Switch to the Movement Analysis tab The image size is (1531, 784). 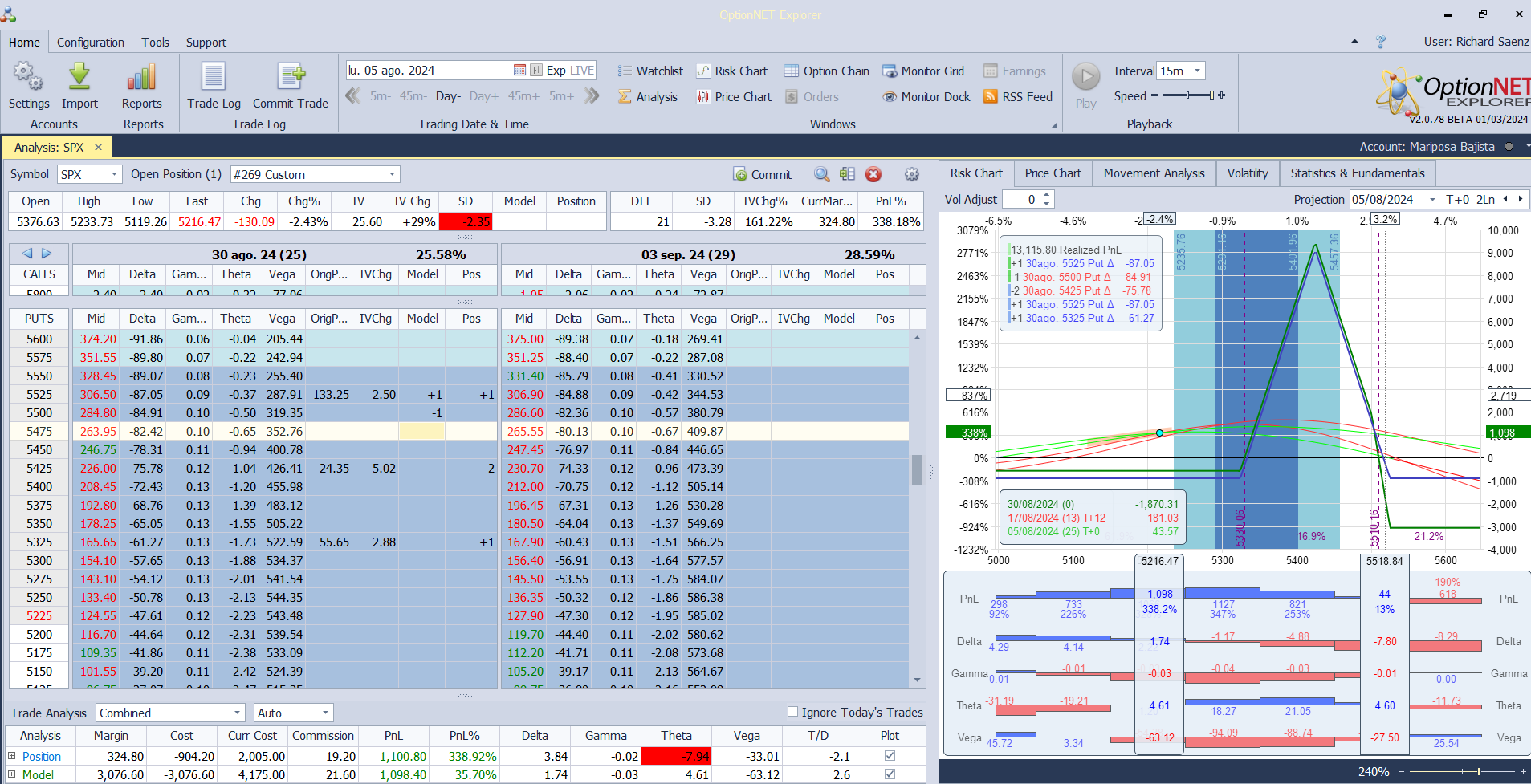coord(1154,173)
